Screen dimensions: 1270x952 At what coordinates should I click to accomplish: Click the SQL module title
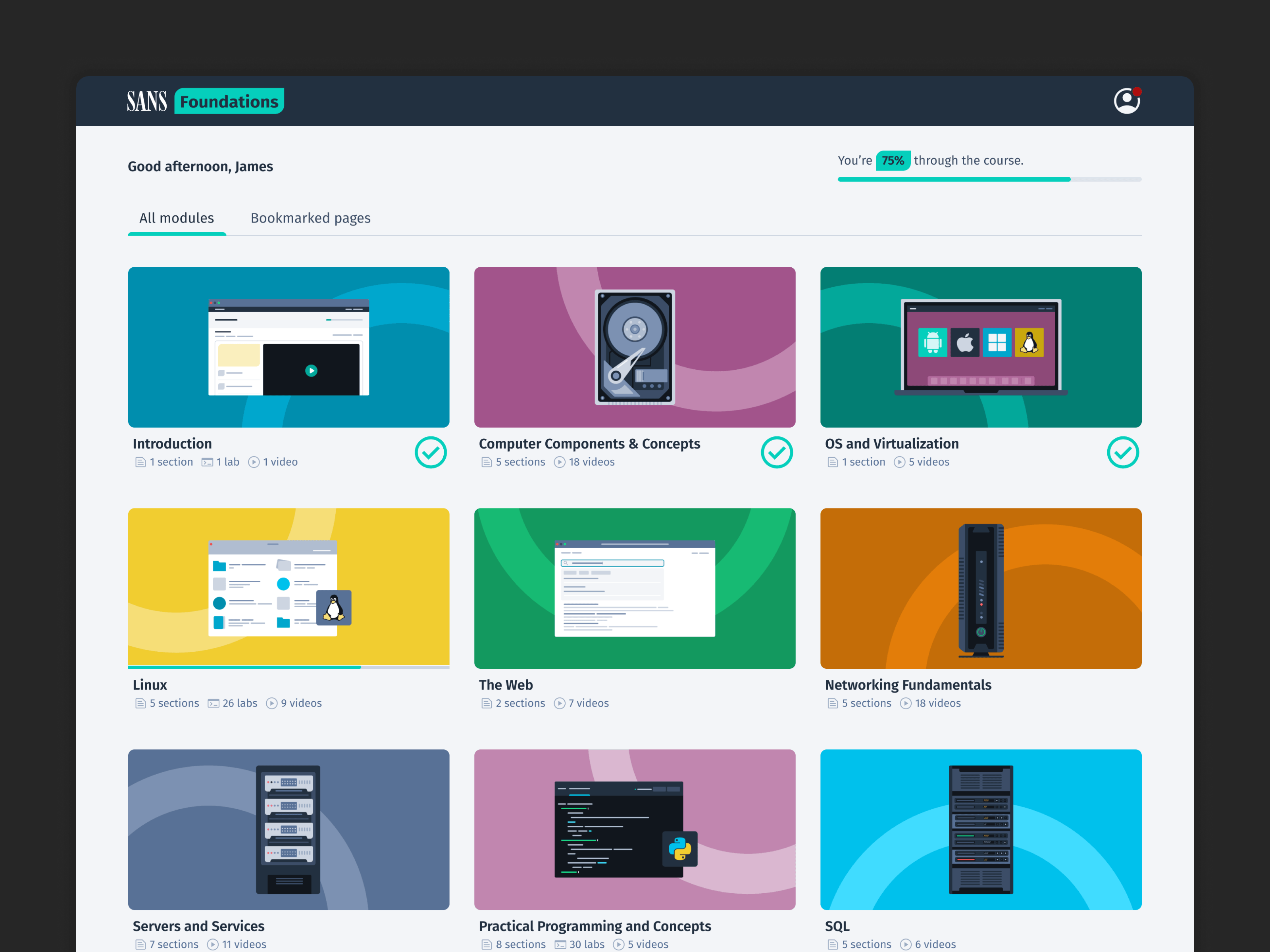pos(837,926)
